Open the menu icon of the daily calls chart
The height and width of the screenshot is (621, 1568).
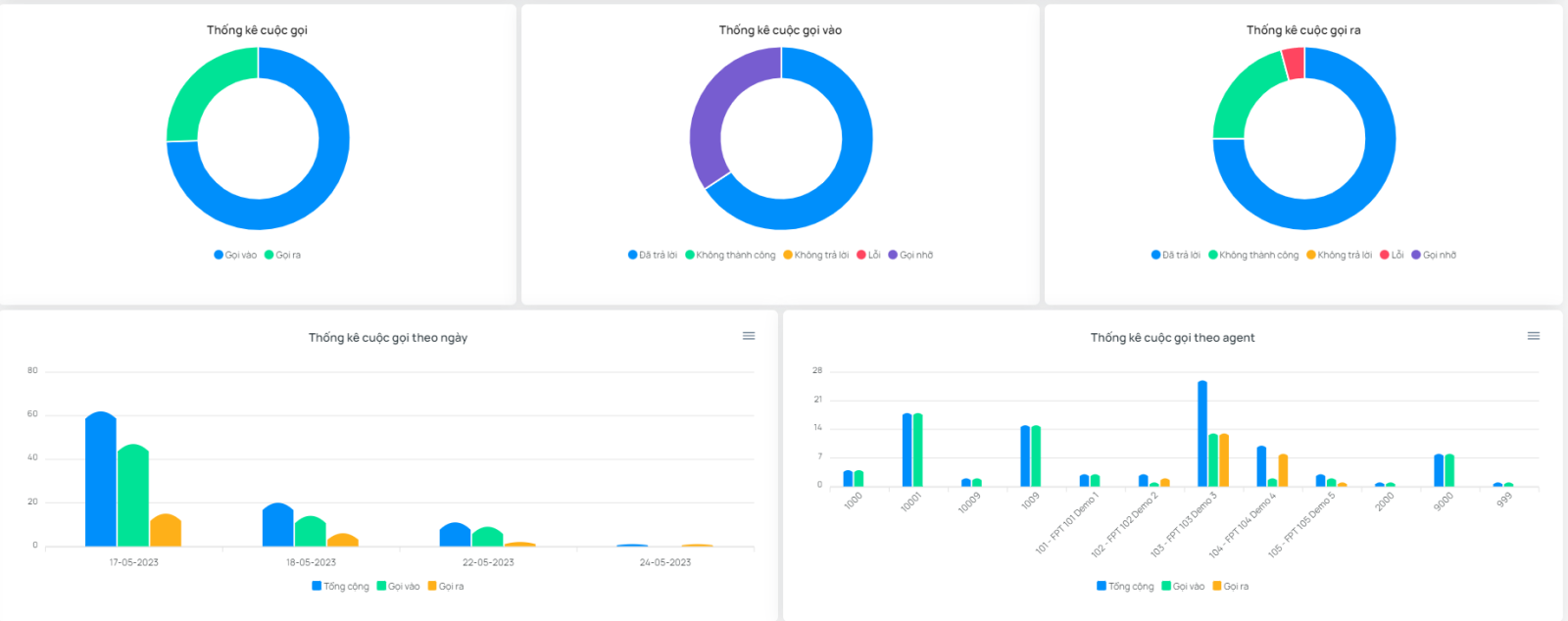click(749, 336)
